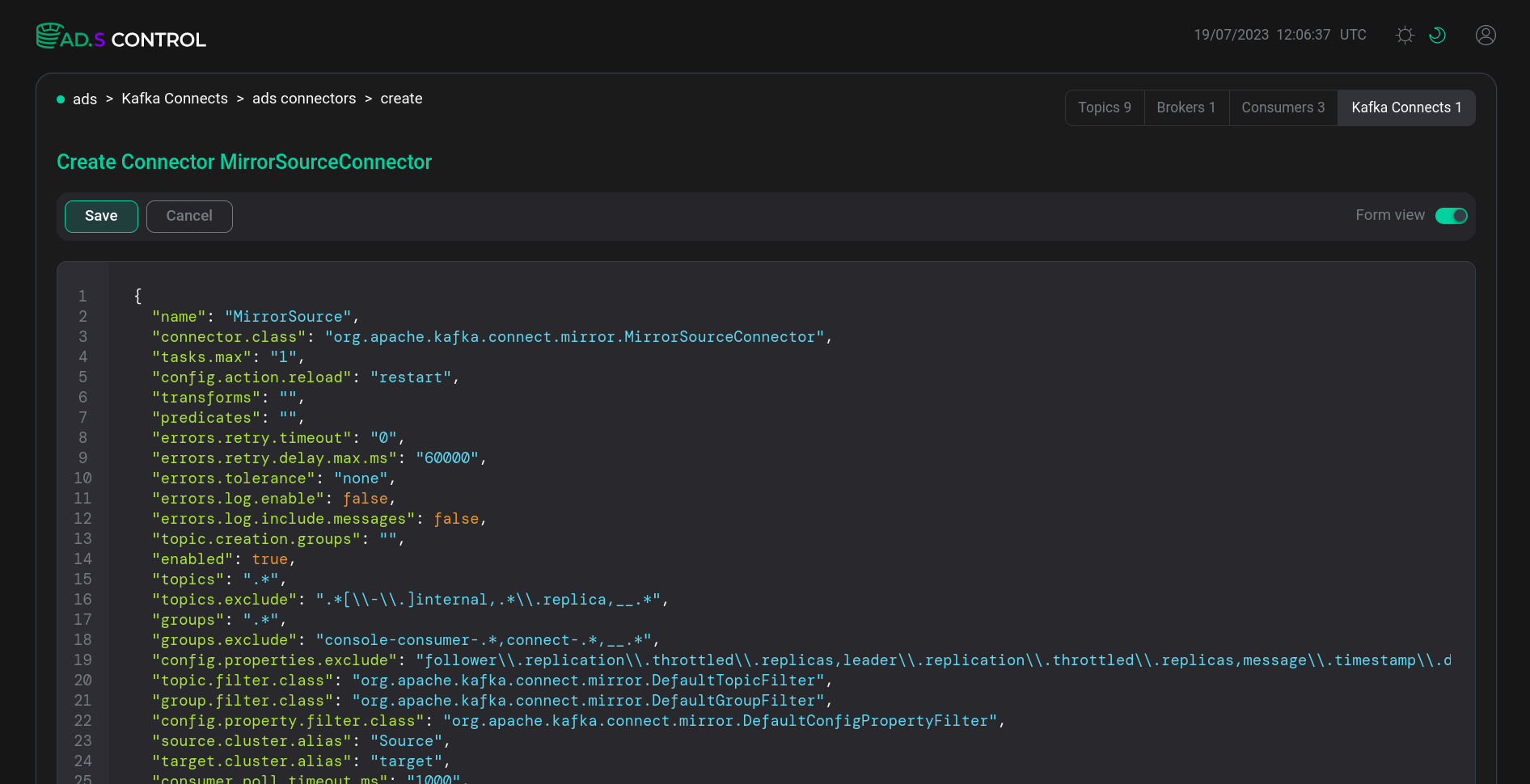Open the Topics 9 tab
Image resolution: width=1530 pixels, height=784 pixels.
coord(1105,107)
